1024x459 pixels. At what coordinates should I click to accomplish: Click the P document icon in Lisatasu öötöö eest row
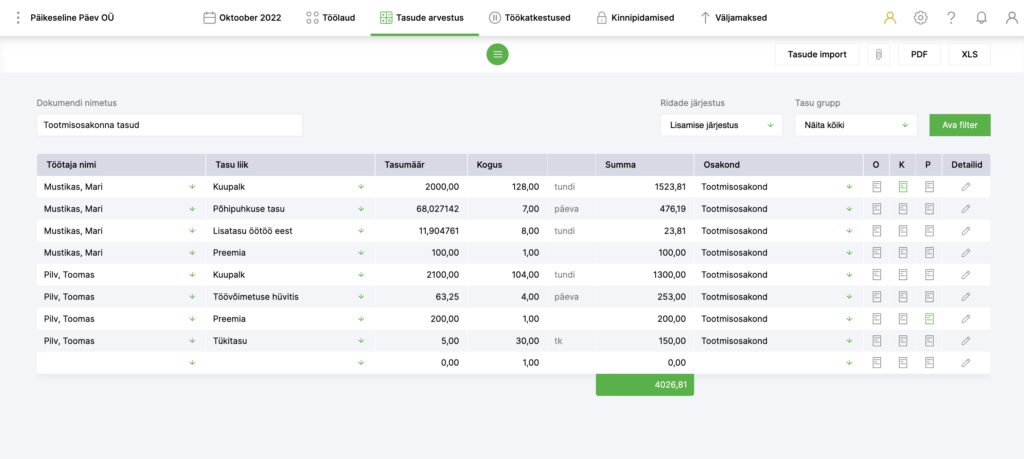929,231
